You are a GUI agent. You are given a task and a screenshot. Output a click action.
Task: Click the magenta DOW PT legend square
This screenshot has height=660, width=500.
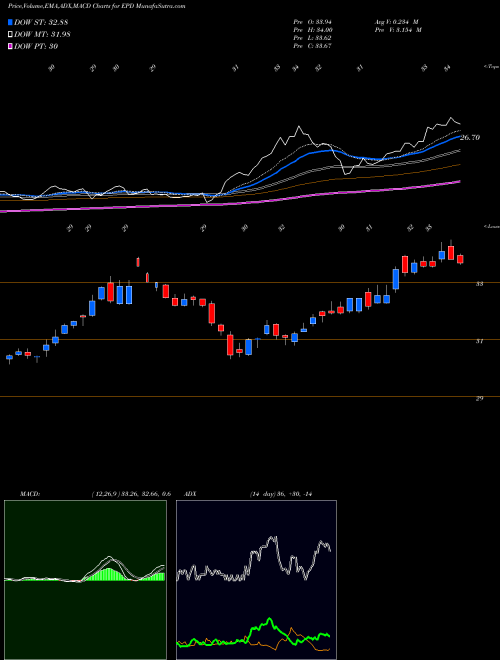10,46
